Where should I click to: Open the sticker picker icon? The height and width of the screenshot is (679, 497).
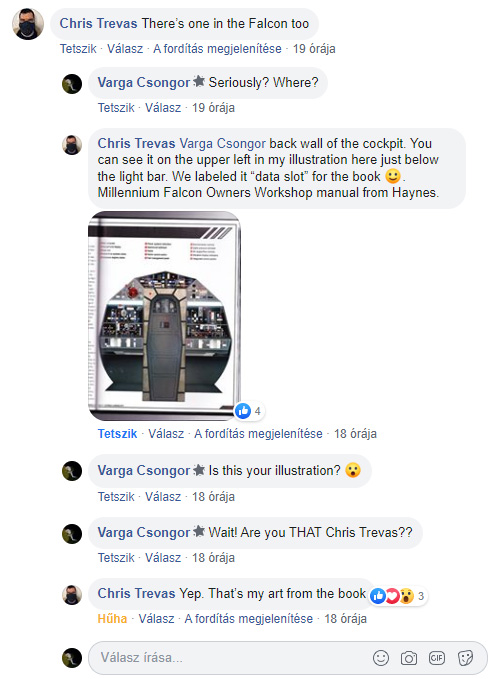[465, 658]
